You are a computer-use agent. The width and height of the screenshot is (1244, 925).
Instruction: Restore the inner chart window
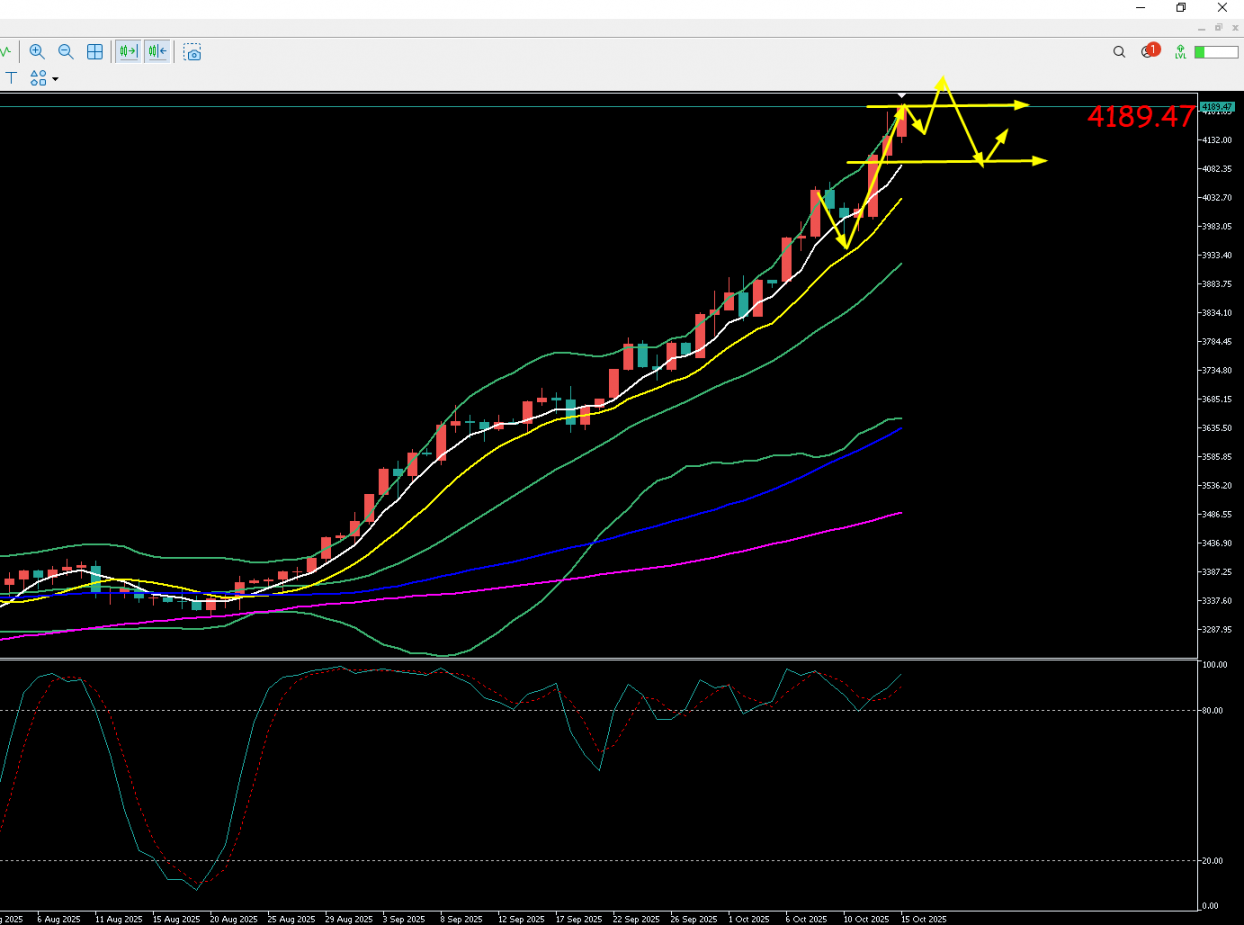[1218, 28]
